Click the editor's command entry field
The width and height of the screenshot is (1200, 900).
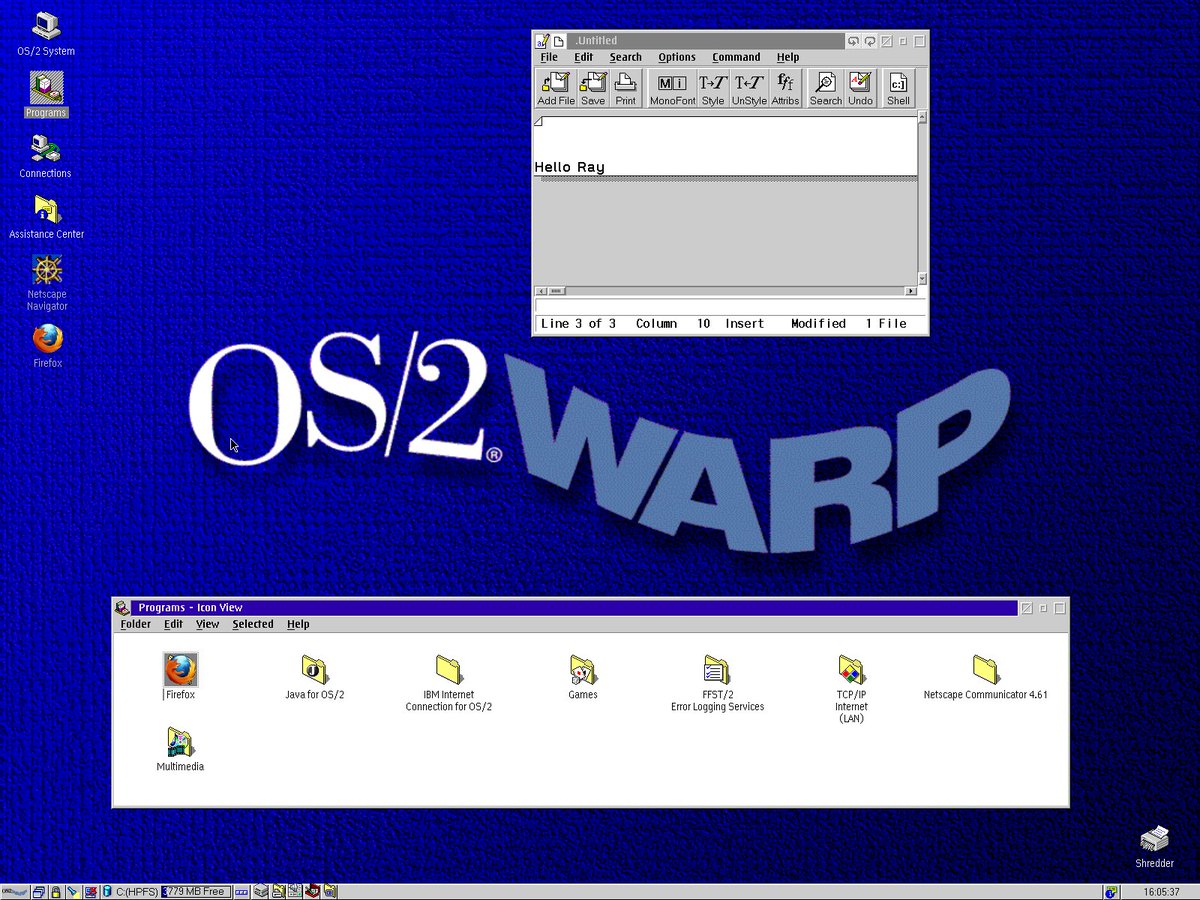tap(730, 306)
